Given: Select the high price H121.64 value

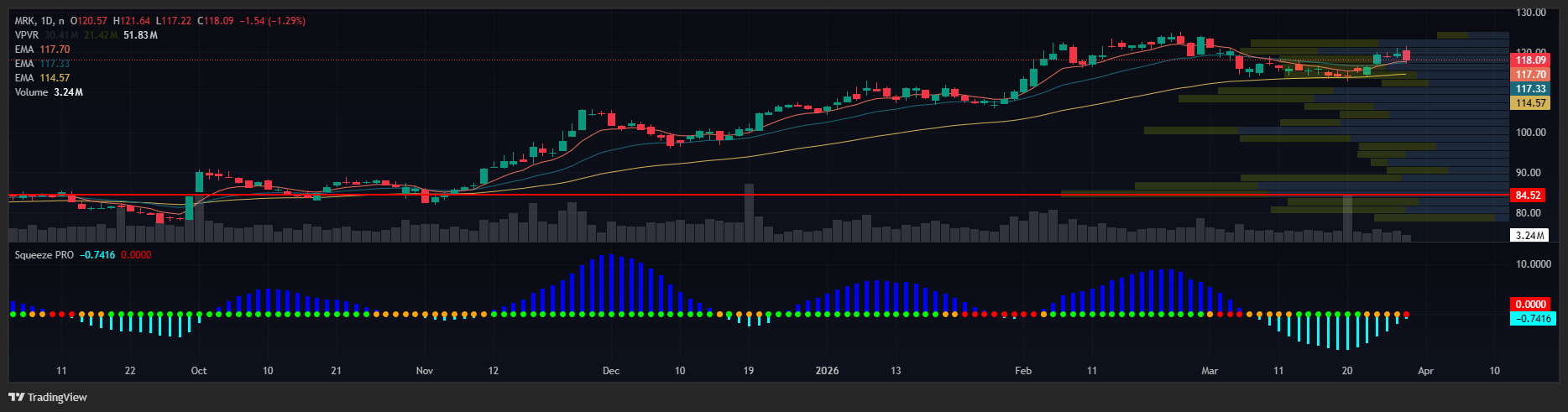Looking at the screenshot, I should click(132, 21).
